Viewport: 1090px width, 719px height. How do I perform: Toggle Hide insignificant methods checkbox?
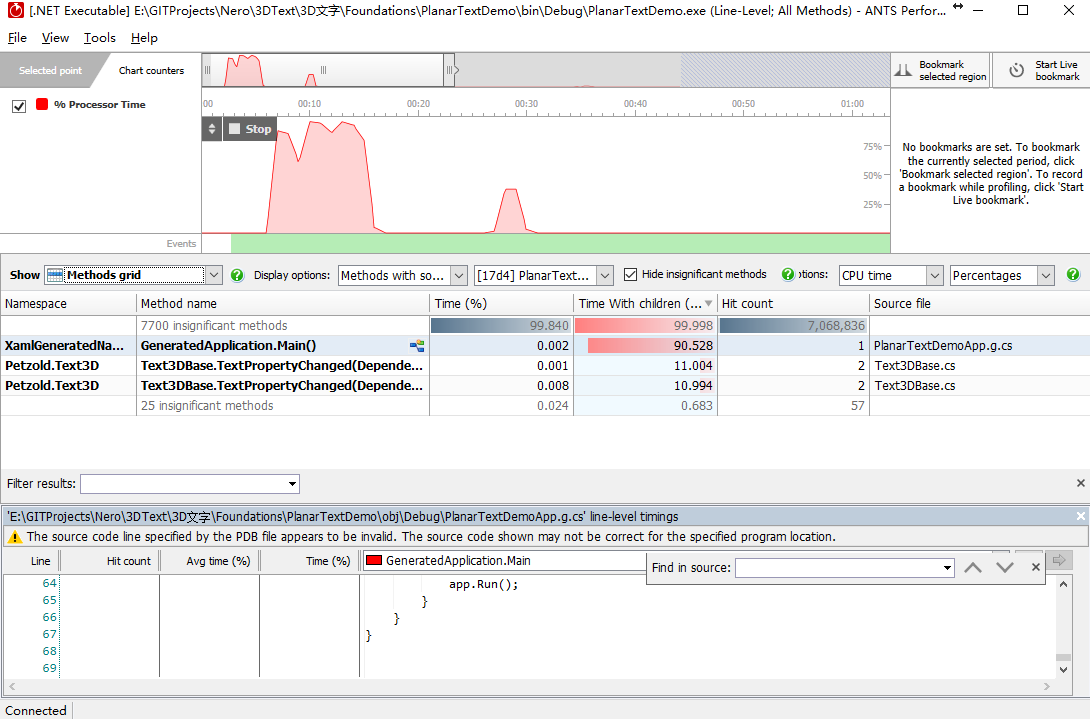tap(631, 275)
